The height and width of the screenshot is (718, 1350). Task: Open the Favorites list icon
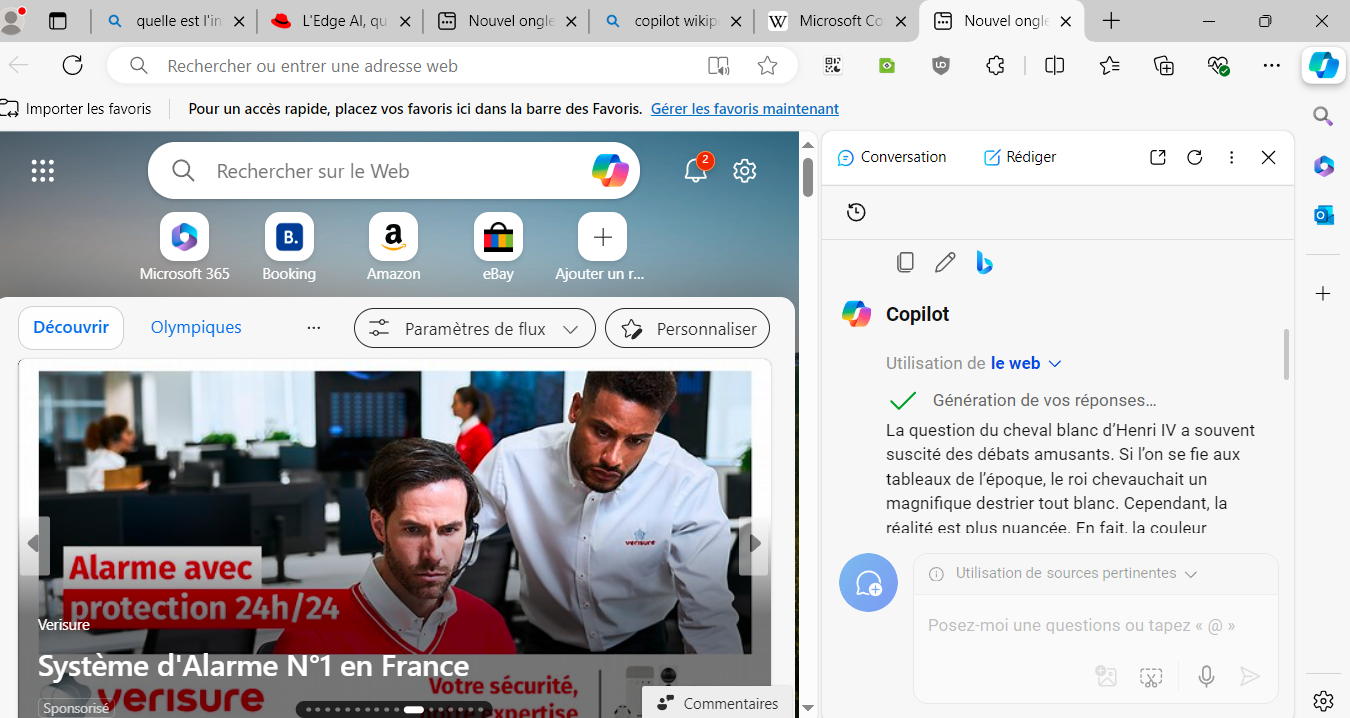pos(1109,66)
